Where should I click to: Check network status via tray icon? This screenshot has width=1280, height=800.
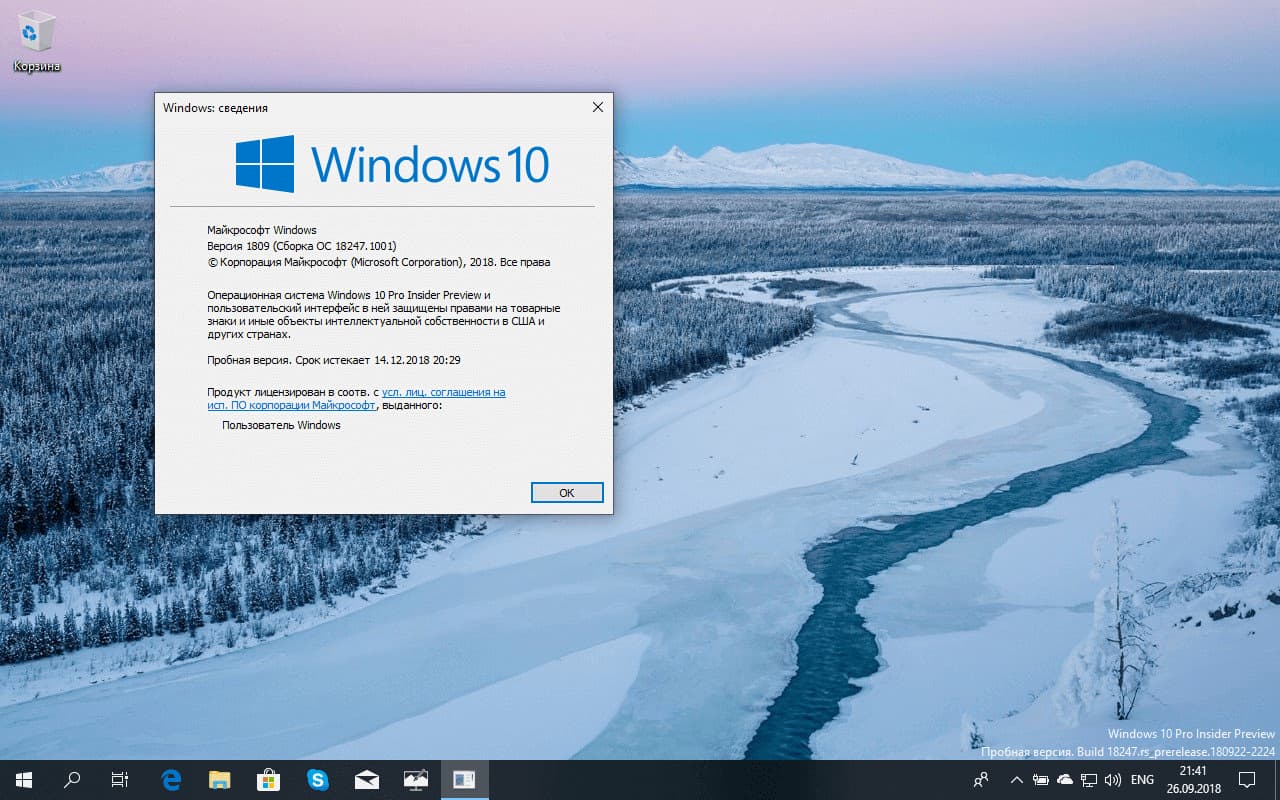[1089, 780]
